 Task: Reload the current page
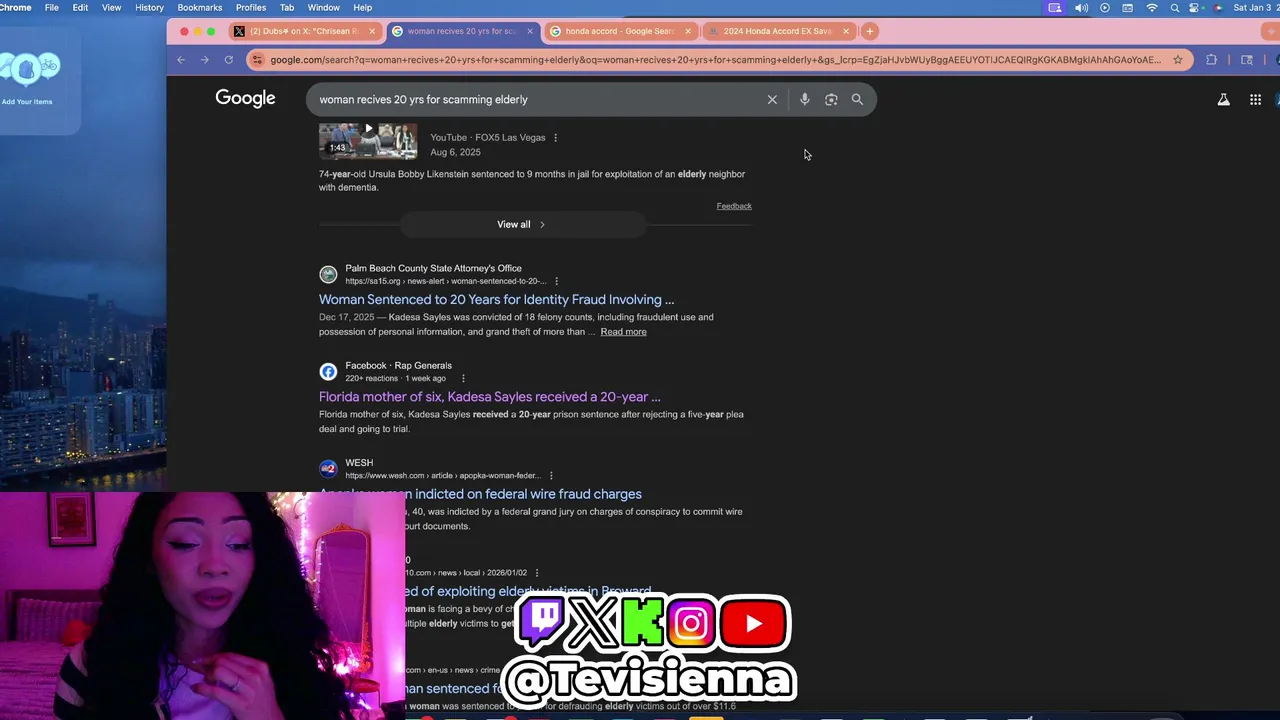[x=228, y=60]
